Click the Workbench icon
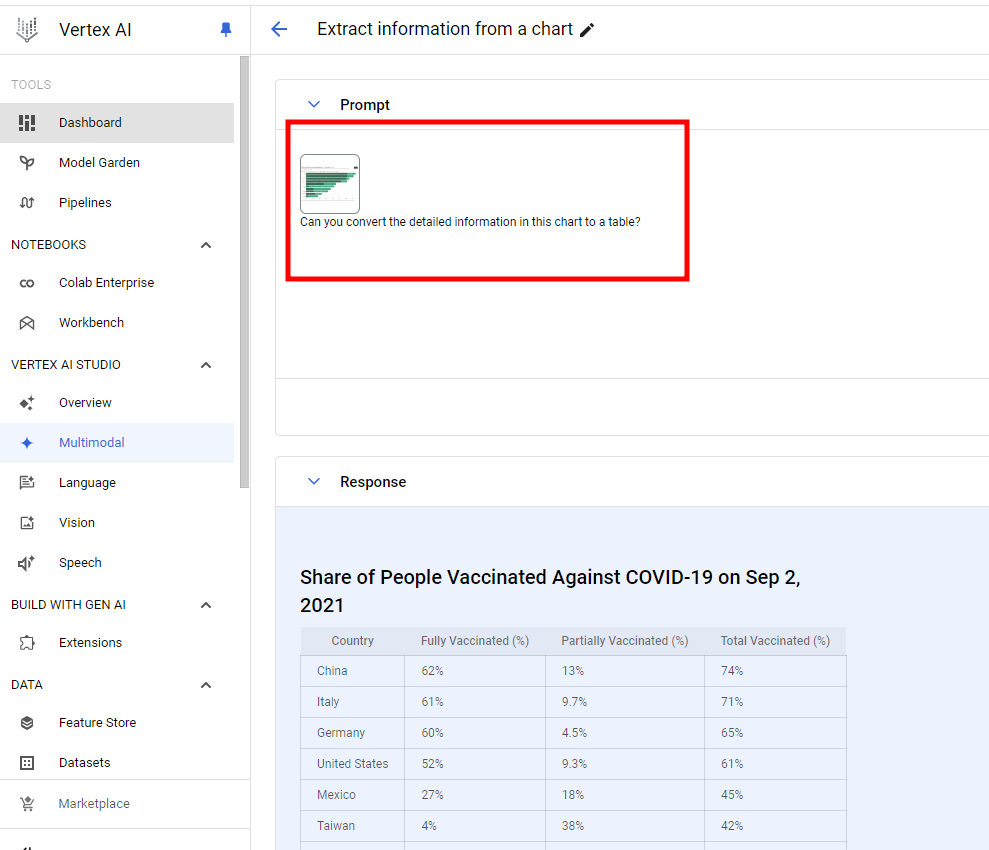Viewport: 989px width, 850px height. pyautogui.click(x=27, y=323)
